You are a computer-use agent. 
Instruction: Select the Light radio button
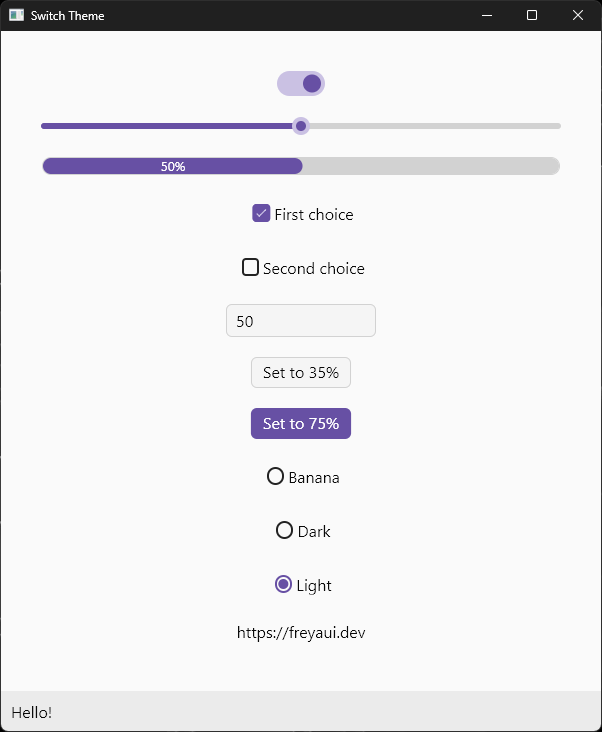(283, 585)
